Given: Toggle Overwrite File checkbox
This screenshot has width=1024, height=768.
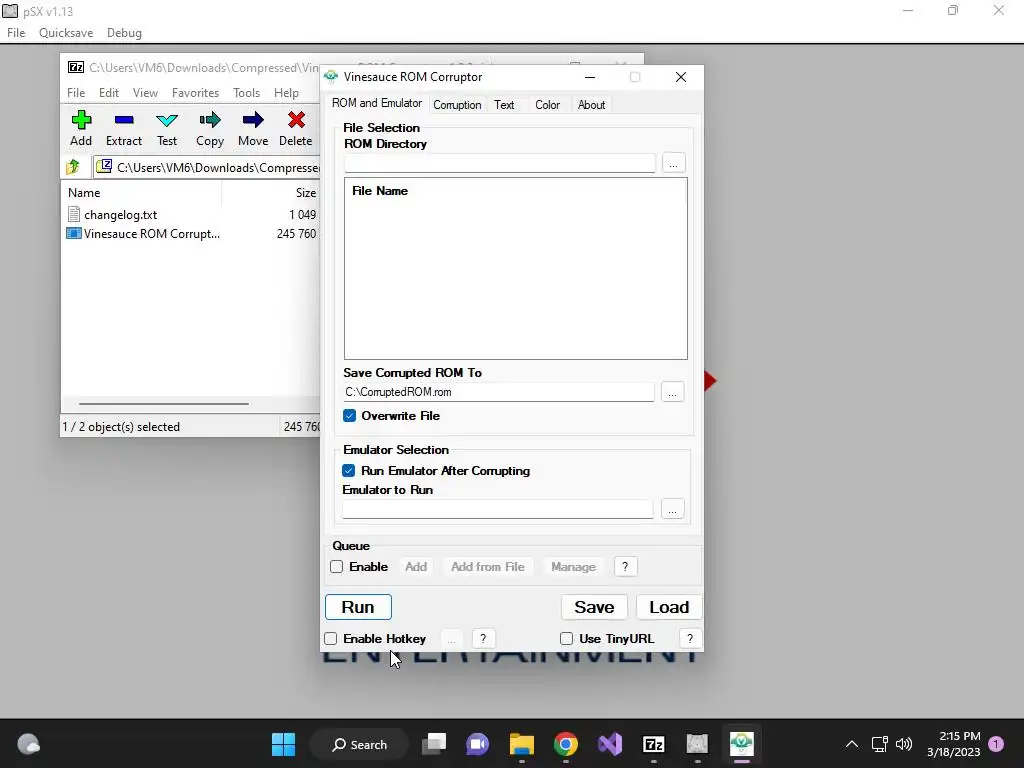Looking at the screenshot, I should [349, 416].
